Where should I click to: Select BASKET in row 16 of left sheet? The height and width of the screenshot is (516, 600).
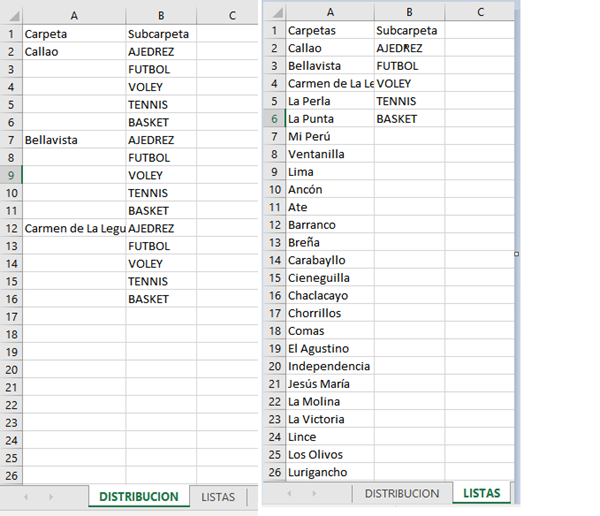click(x=161, y=299)
